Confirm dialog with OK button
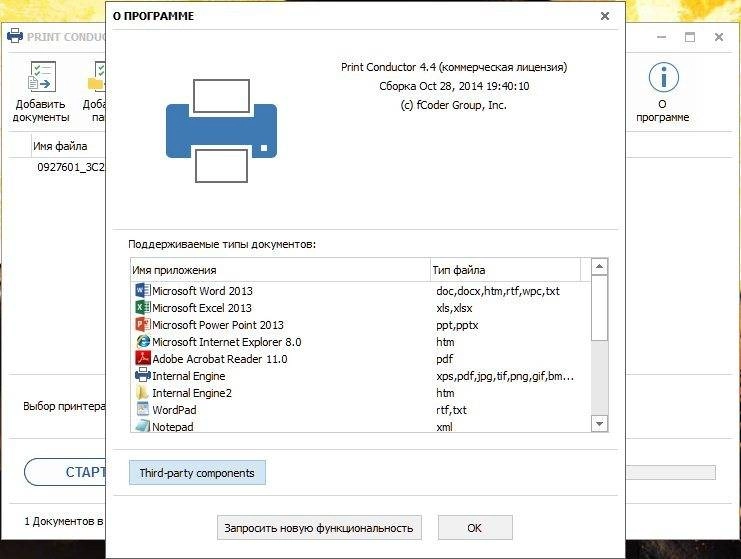Viewport: 741px width, 559px height. point(474,528)
